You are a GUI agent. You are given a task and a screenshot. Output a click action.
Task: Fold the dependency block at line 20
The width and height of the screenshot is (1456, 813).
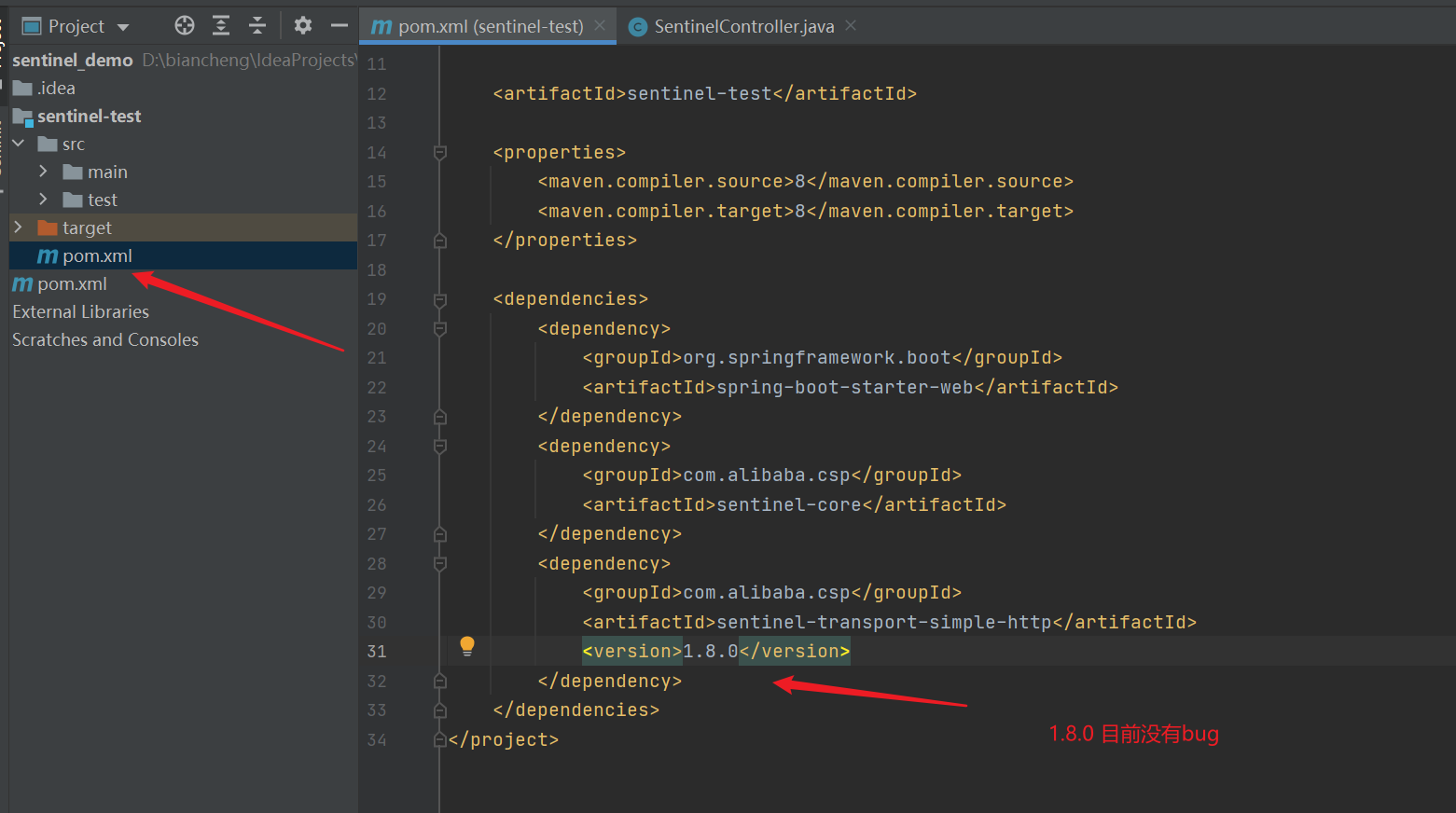(x=440, y=328)
